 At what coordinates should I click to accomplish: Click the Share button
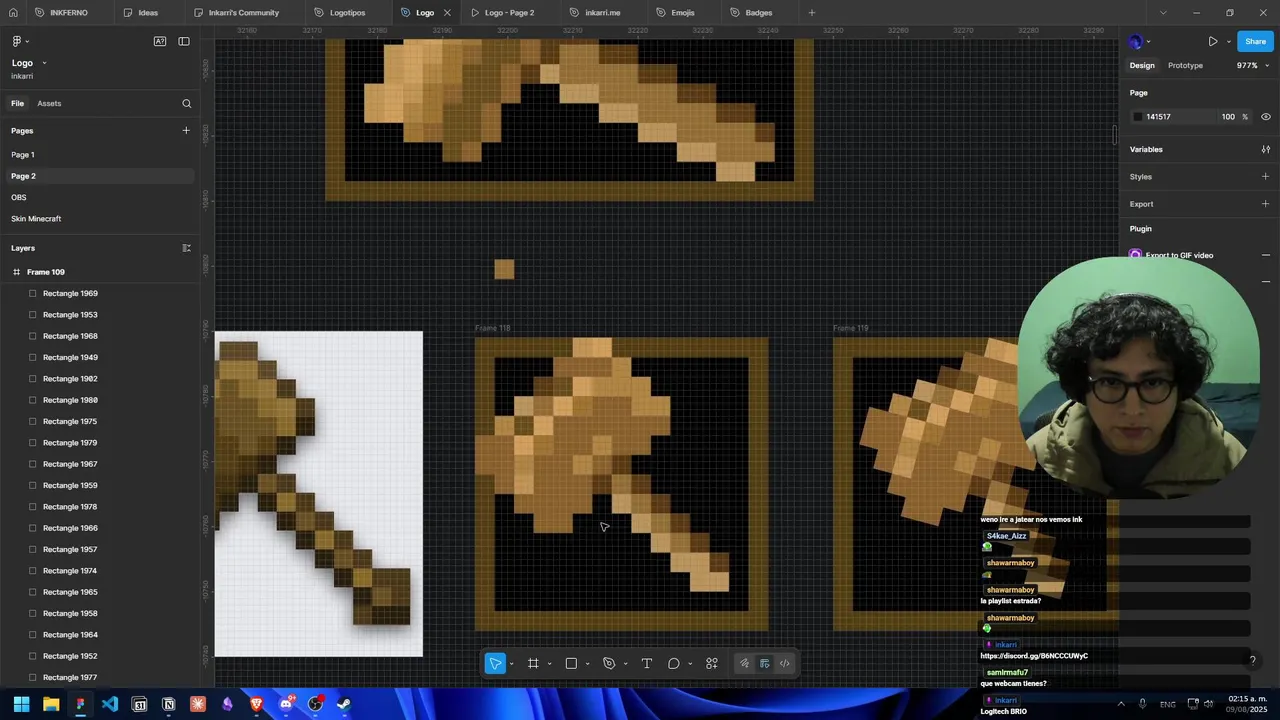click(x=1255, y=42)
